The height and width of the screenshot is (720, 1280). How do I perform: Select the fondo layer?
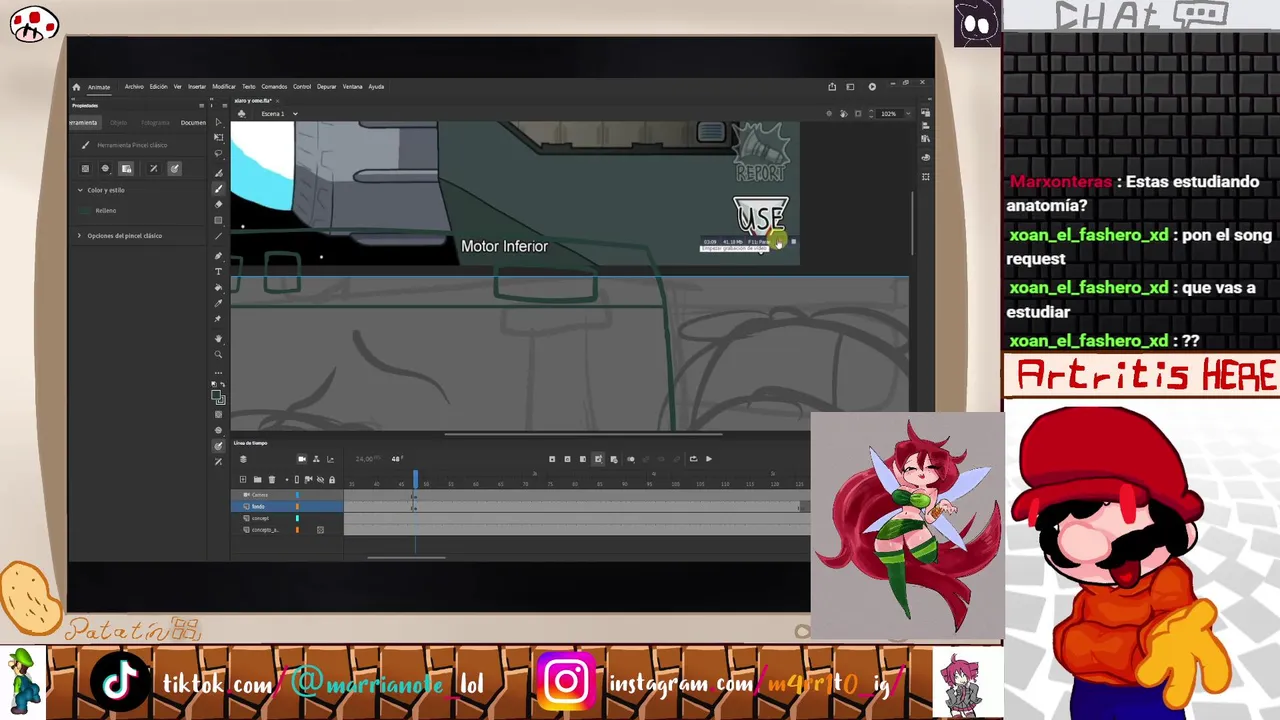point(287,507)
